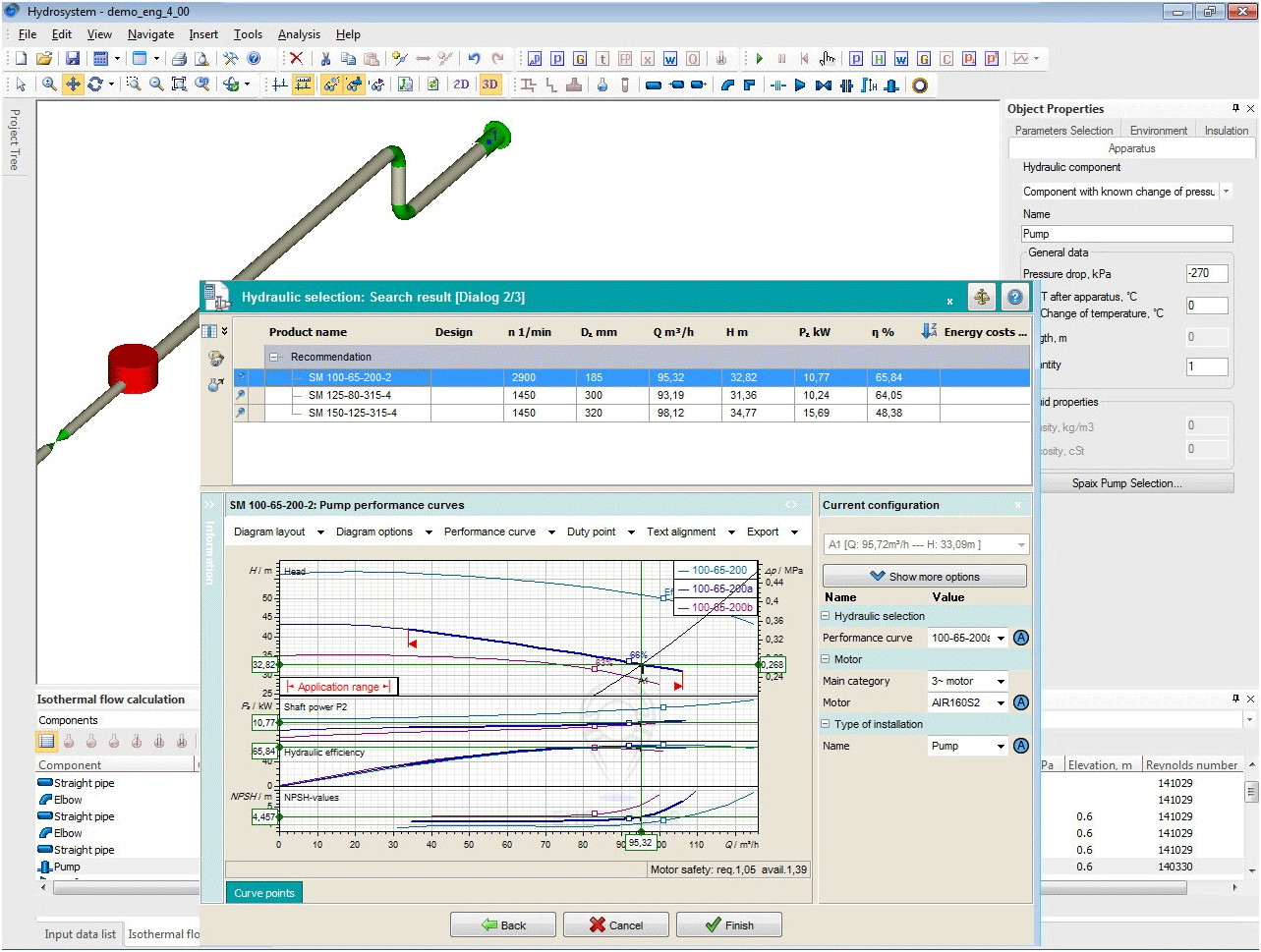The height and width of the screenshot is (952, 1261).
Task: Collapse the Recommendation group in search results
Action: point(273,357)
